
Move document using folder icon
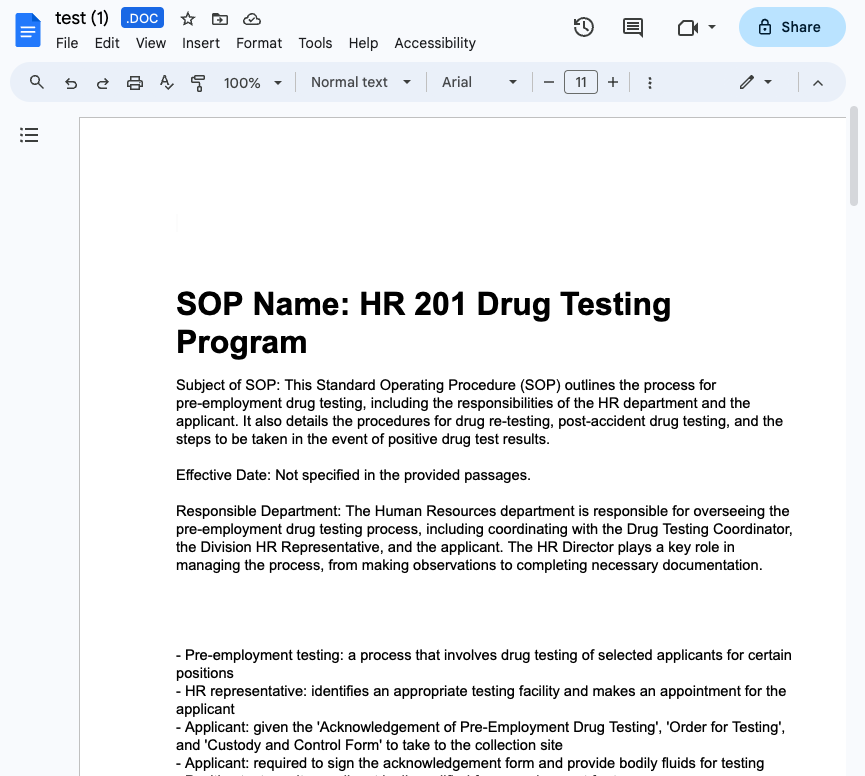tap(220, 19)
